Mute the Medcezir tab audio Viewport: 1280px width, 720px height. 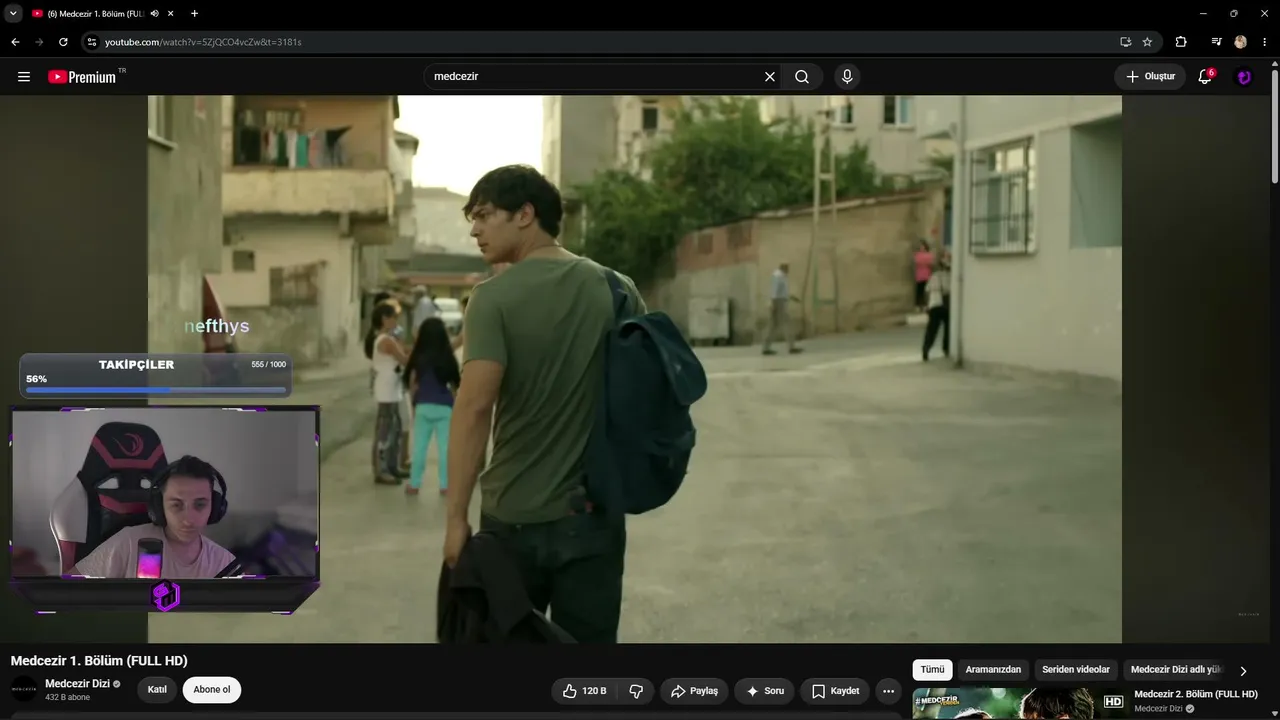point(154,14)
